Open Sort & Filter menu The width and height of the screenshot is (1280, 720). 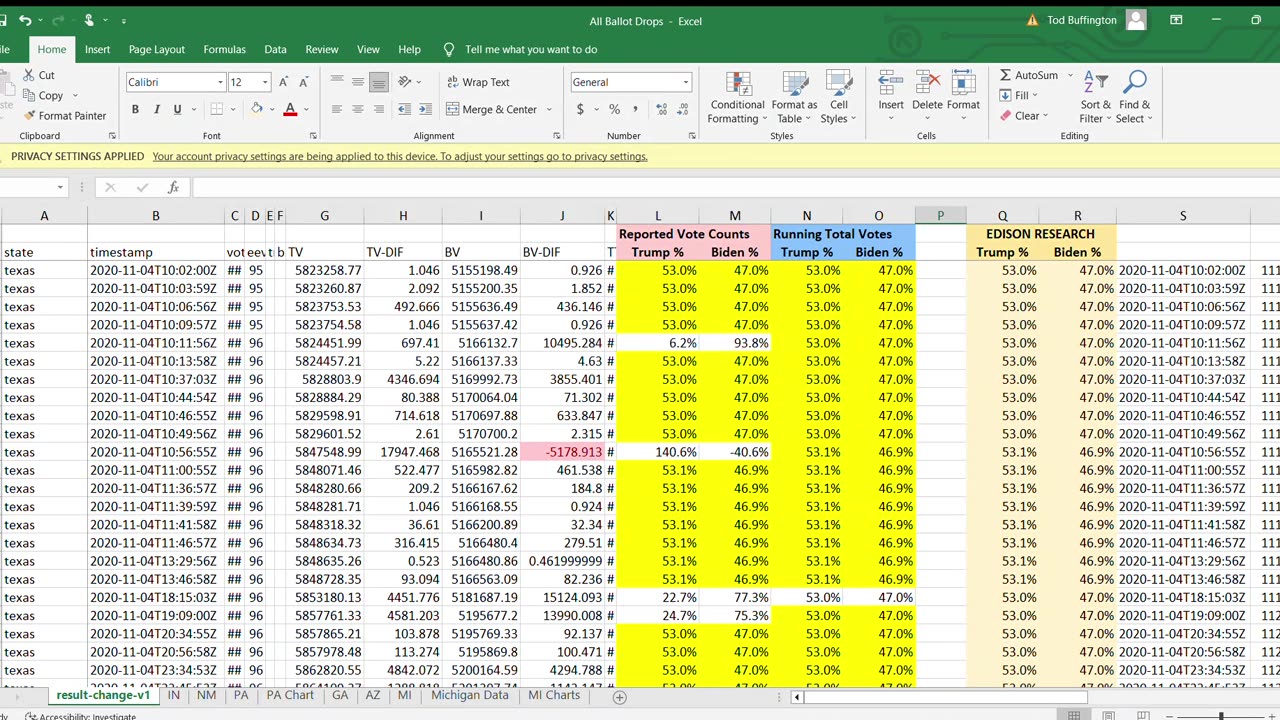point(1096,98)
